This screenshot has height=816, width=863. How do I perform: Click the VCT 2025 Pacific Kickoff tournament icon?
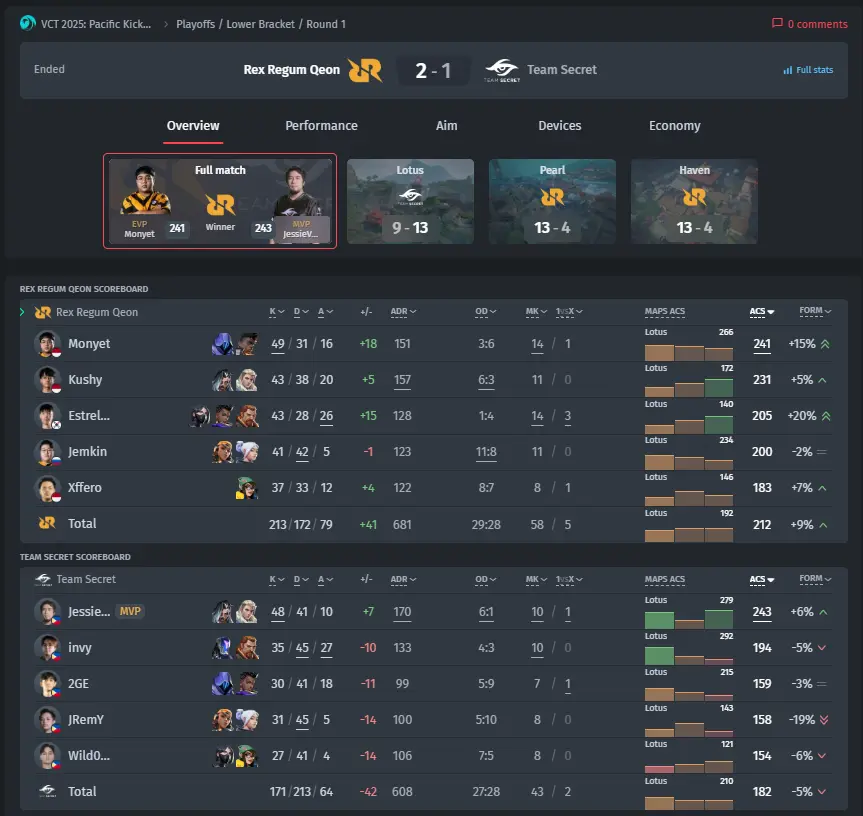(x=28, y=24)
